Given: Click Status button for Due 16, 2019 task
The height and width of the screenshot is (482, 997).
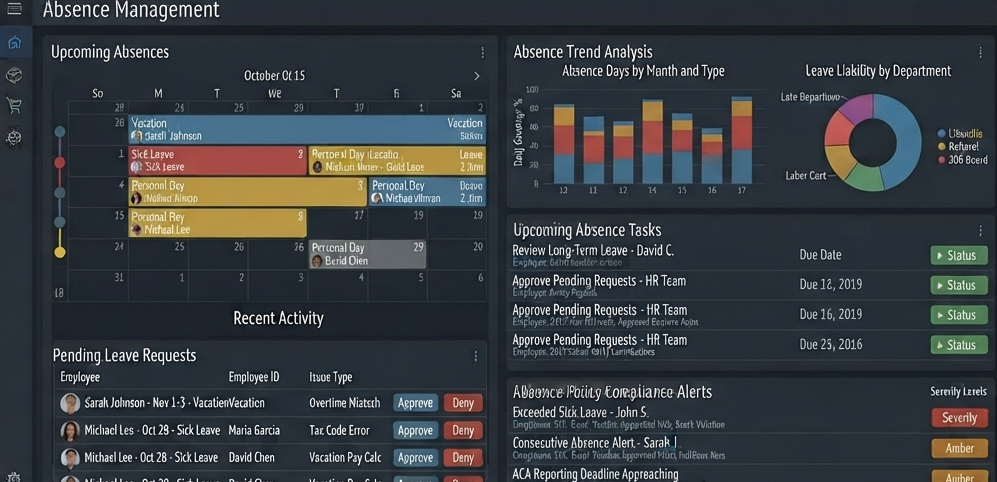Looking at the screenshot, I should [959, 315].
